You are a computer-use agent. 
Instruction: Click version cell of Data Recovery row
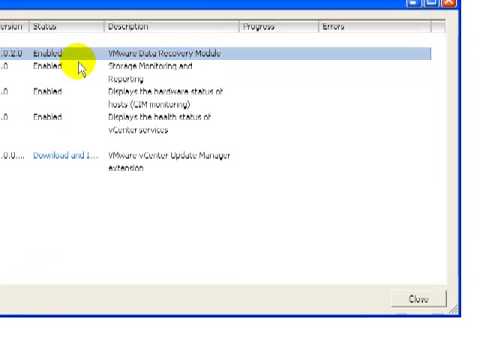[x=11, y=53]
